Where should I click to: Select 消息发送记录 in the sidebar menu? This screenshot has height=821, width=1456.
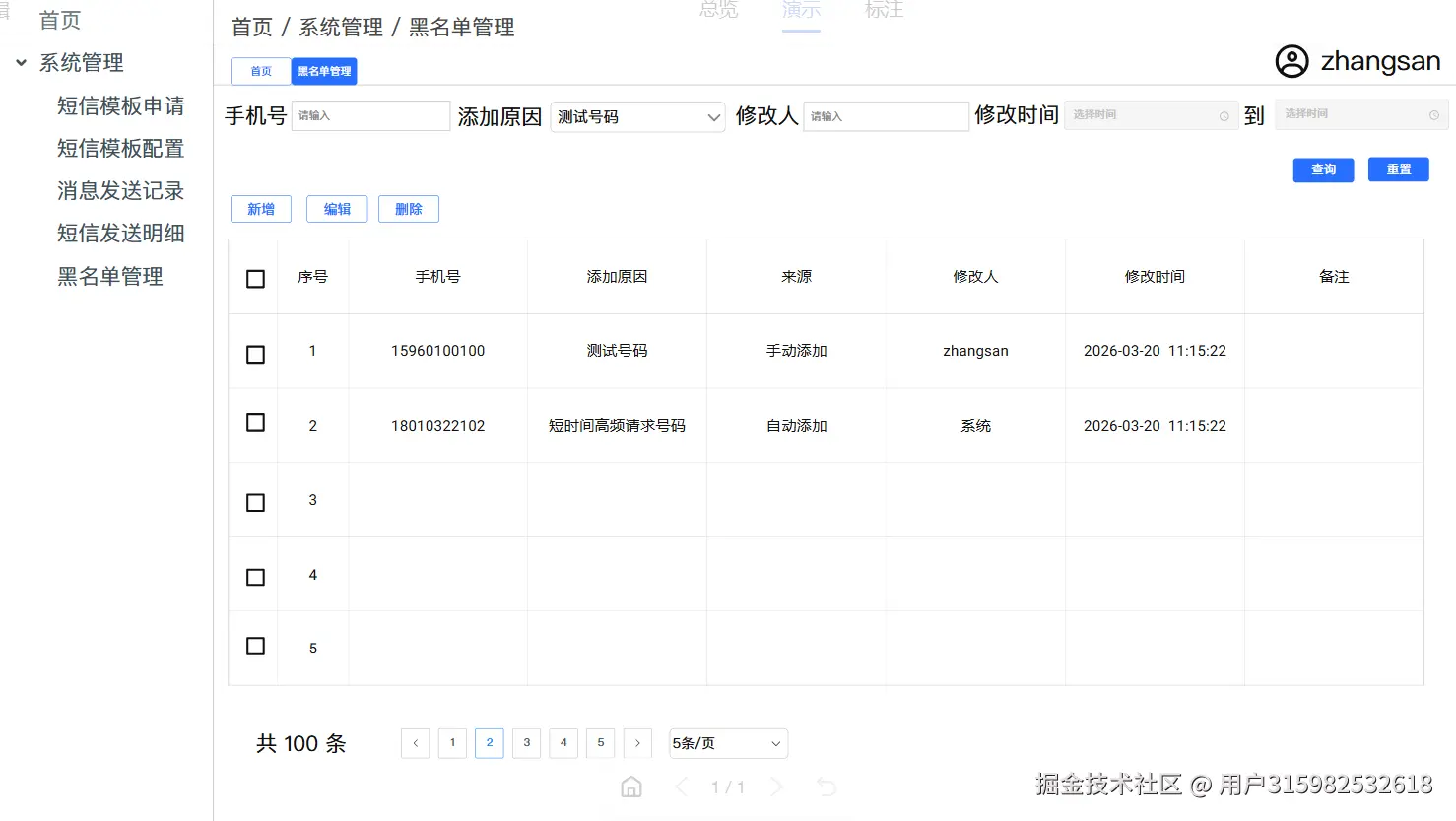(119, 191)
